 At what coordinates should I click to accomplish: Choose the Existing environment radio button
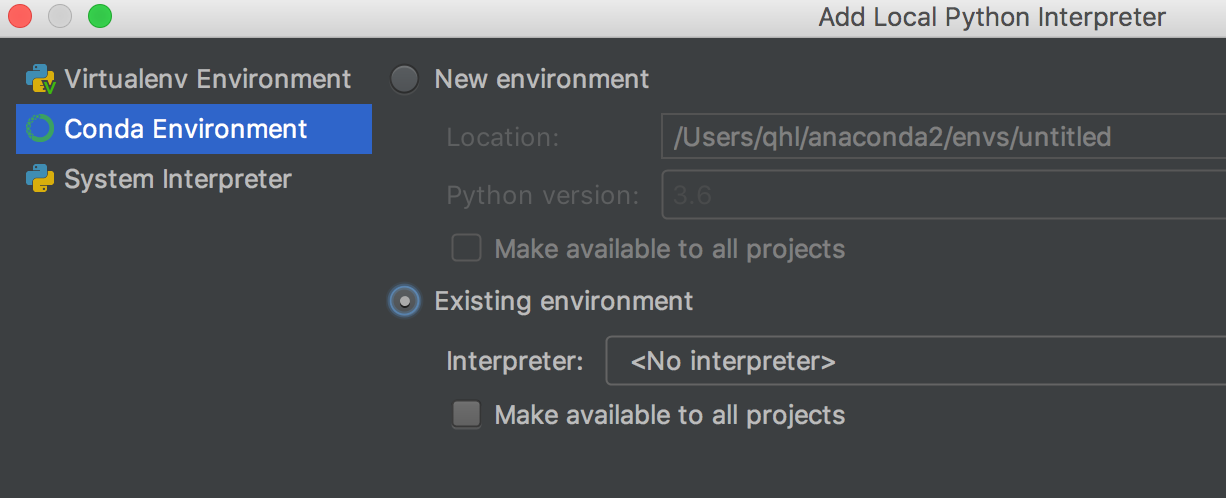tap(404, 301)
